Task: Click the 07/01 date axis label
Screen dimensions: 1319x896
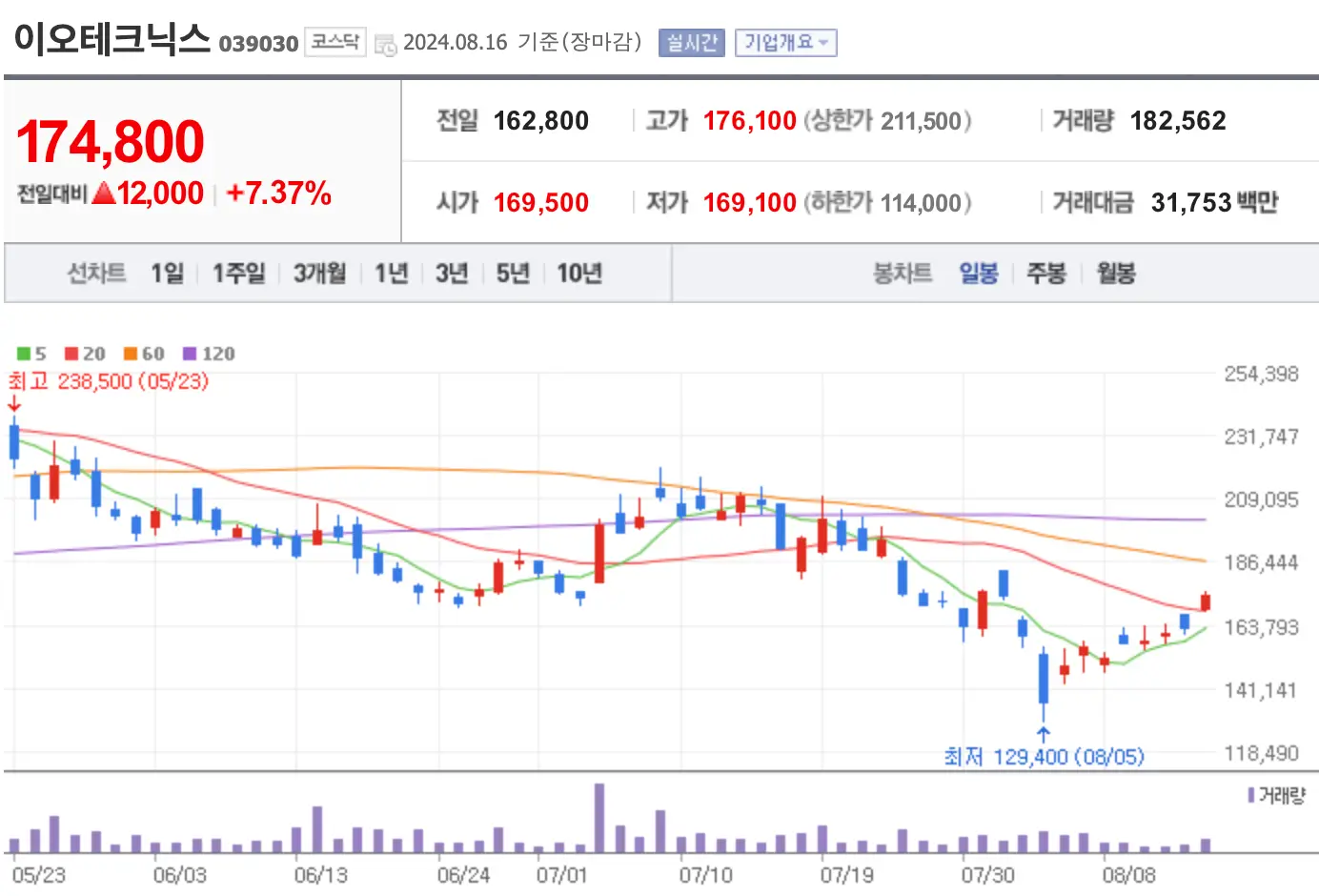Action: pyautogui.click(x=561, y=875)
